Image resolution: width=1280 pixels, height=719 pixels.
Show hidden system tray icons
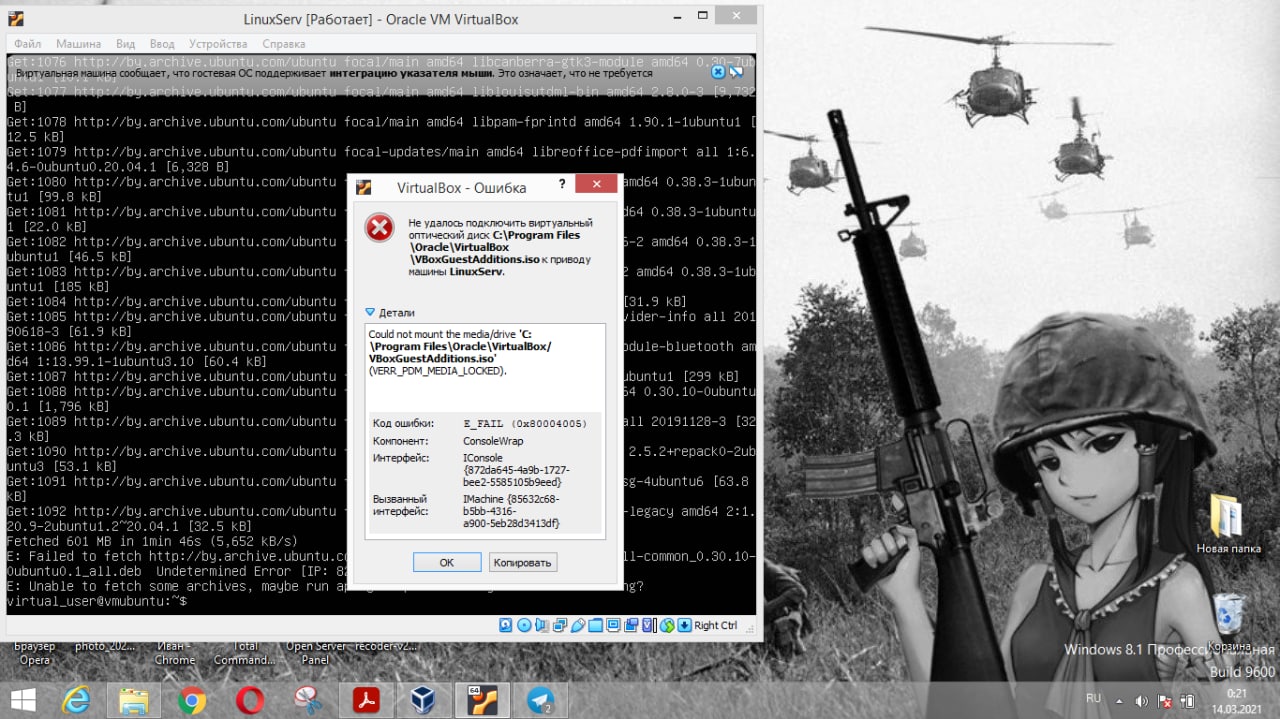point(1119,701)
